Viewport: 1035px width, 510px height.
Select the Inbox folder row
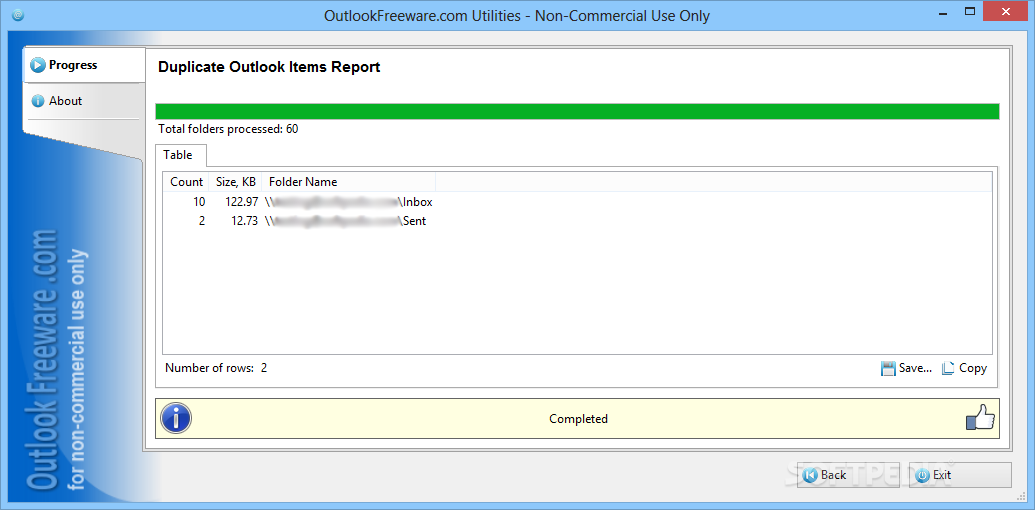577,202
